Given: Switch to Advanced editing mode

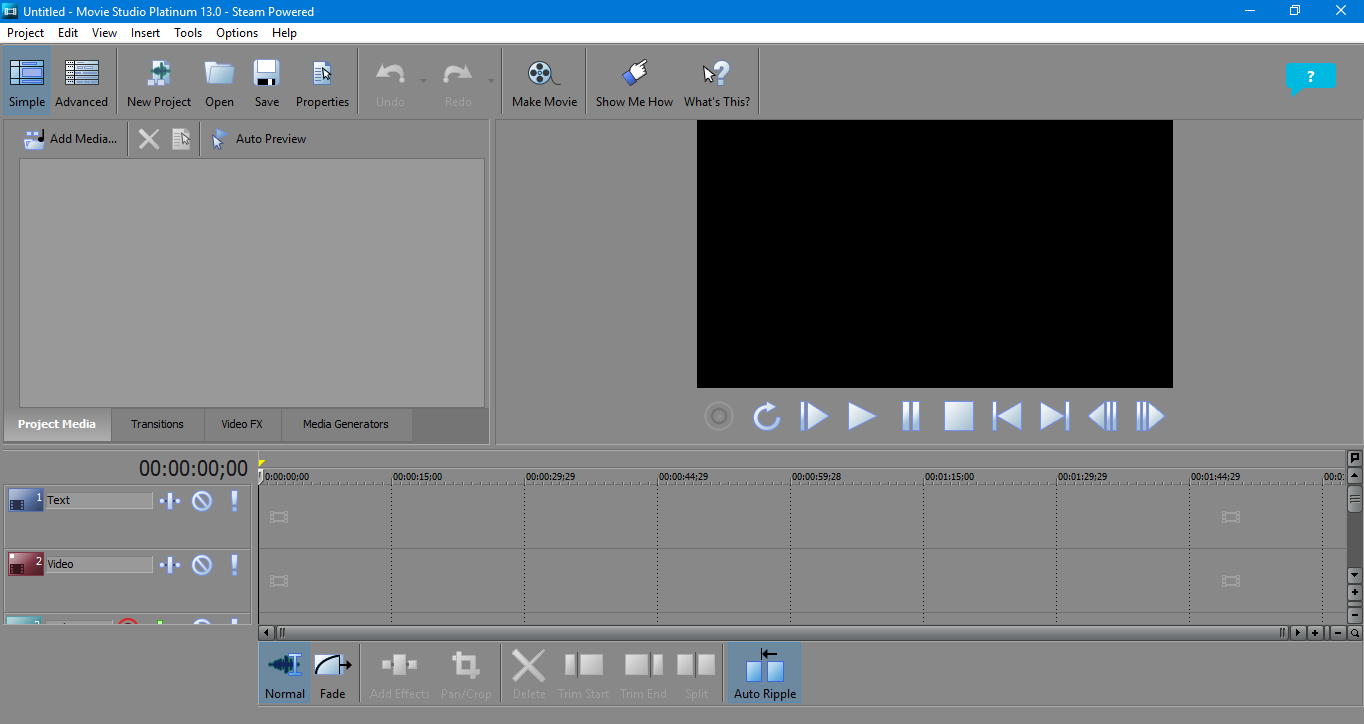Looking at the screenshot, I should (x=81, y=82).
